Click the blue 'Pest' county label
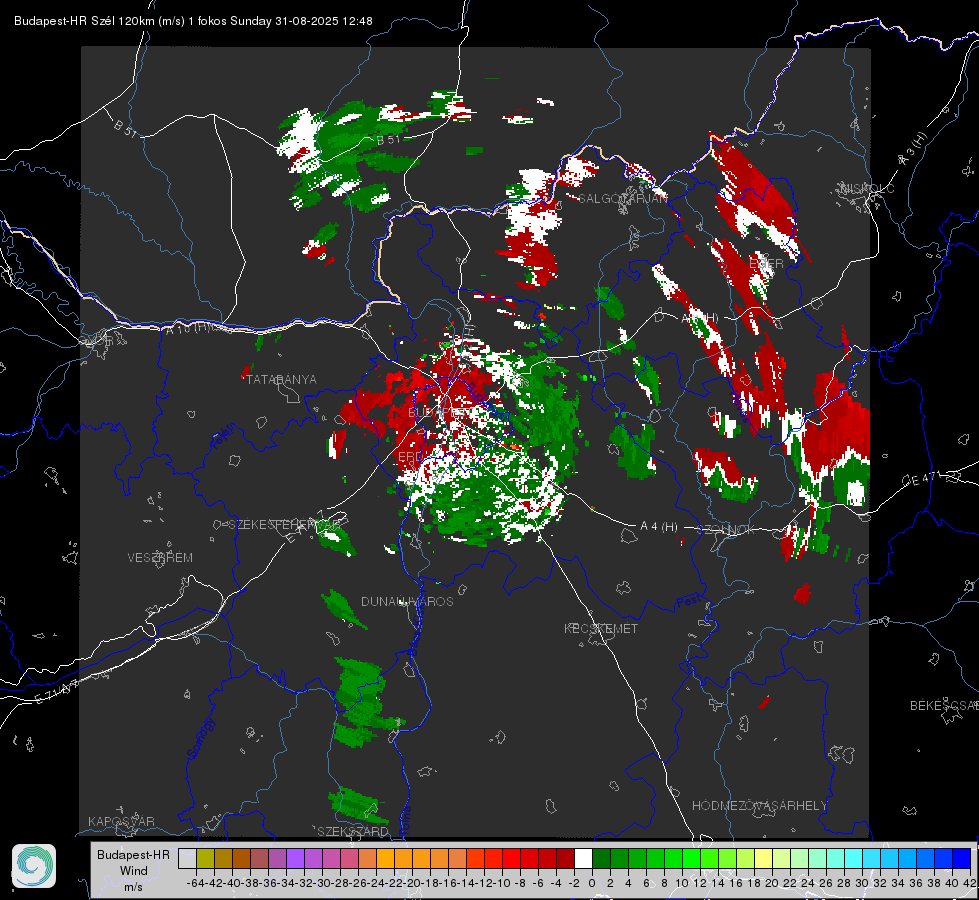 (687, 602)
